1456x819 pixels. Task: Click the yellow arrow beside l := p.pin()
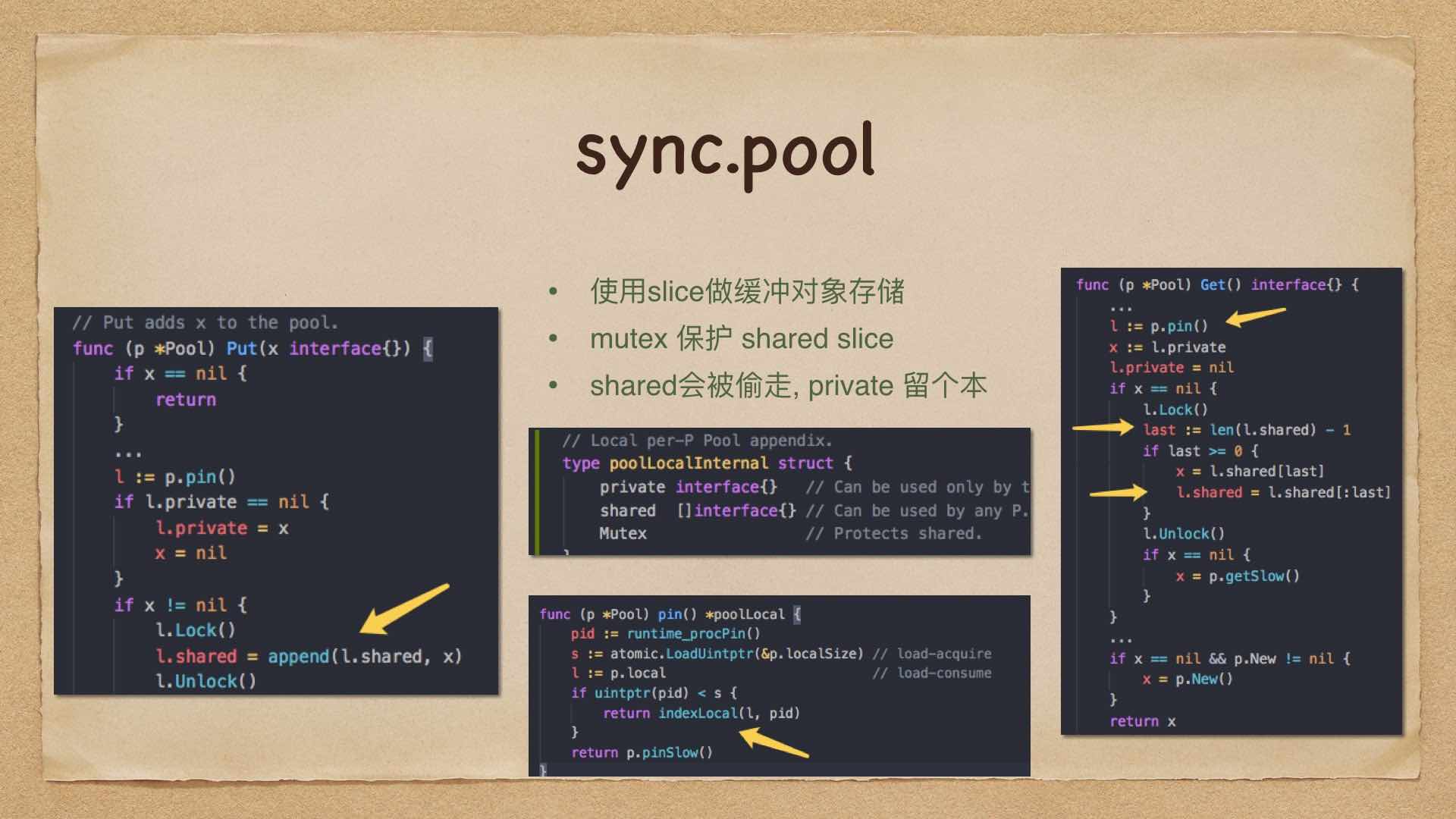point(1256,316)
